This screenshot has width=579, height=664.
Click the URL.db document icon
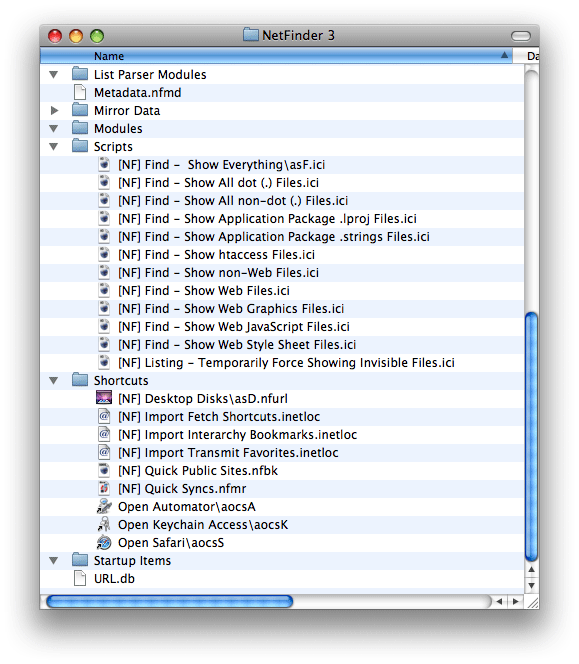[80, 578]
